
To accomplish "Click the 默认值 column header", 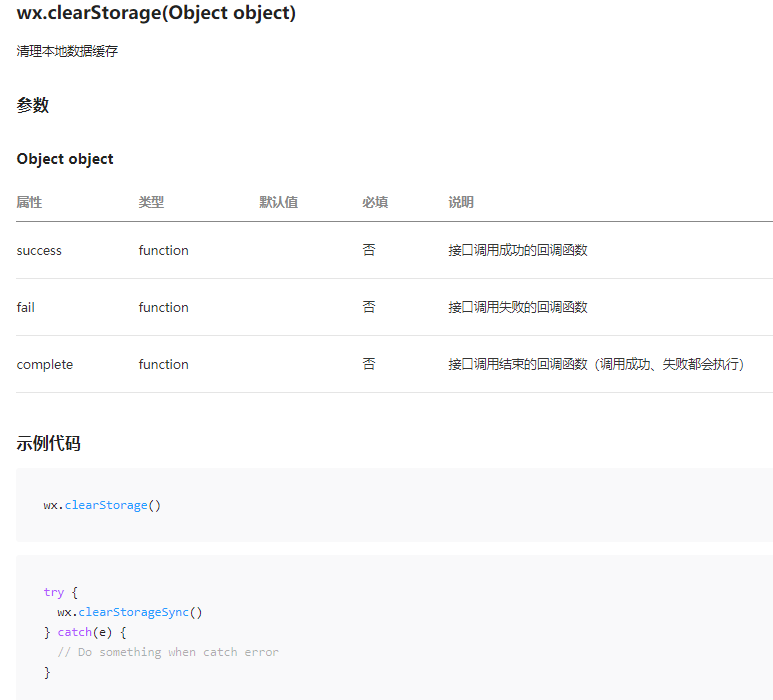I will point(279,202).
